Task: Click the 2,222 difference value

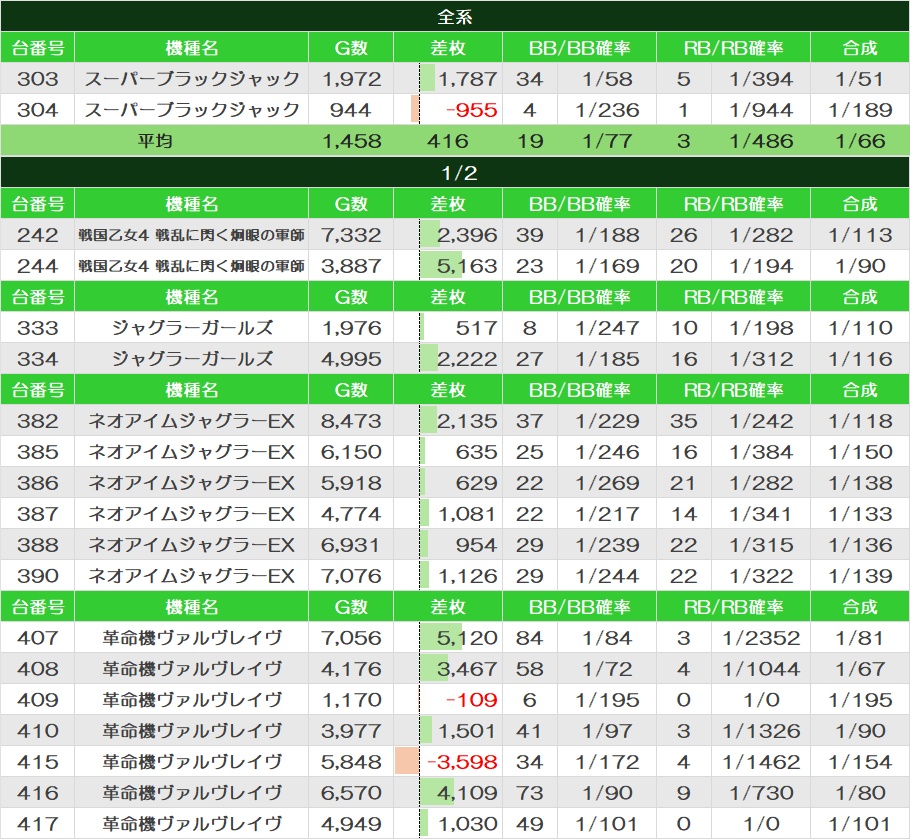Action: coord(467,359)
